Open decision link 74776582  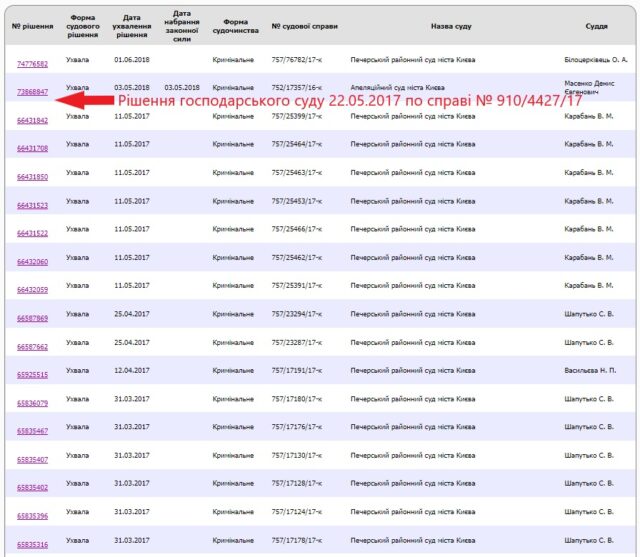point(32,64)
